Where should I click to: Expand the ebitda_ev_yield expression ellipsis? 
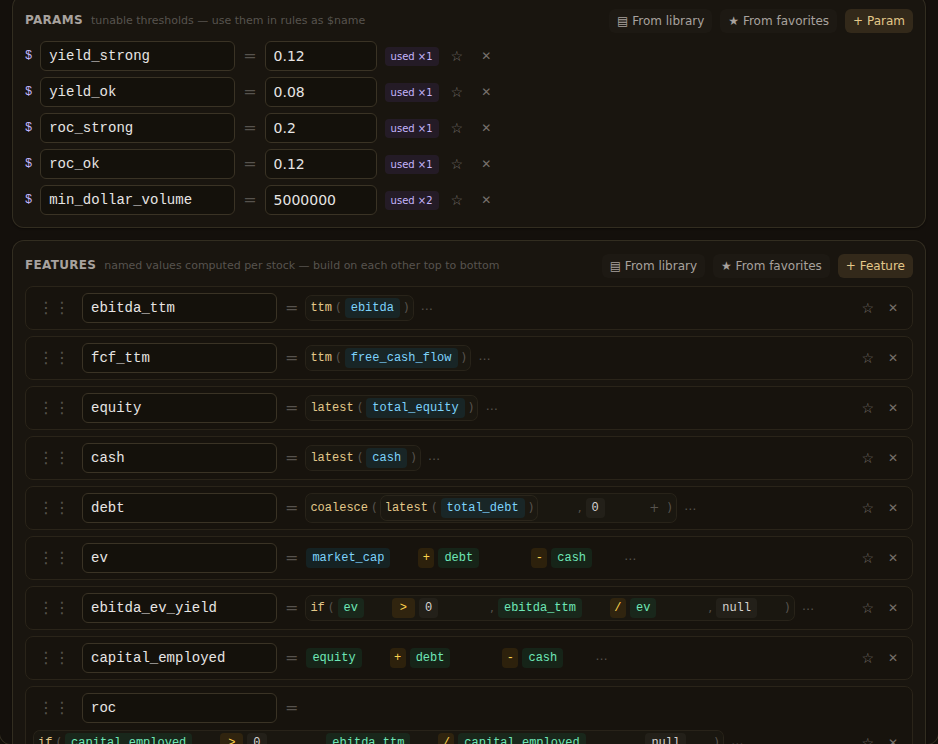[808, 608]
